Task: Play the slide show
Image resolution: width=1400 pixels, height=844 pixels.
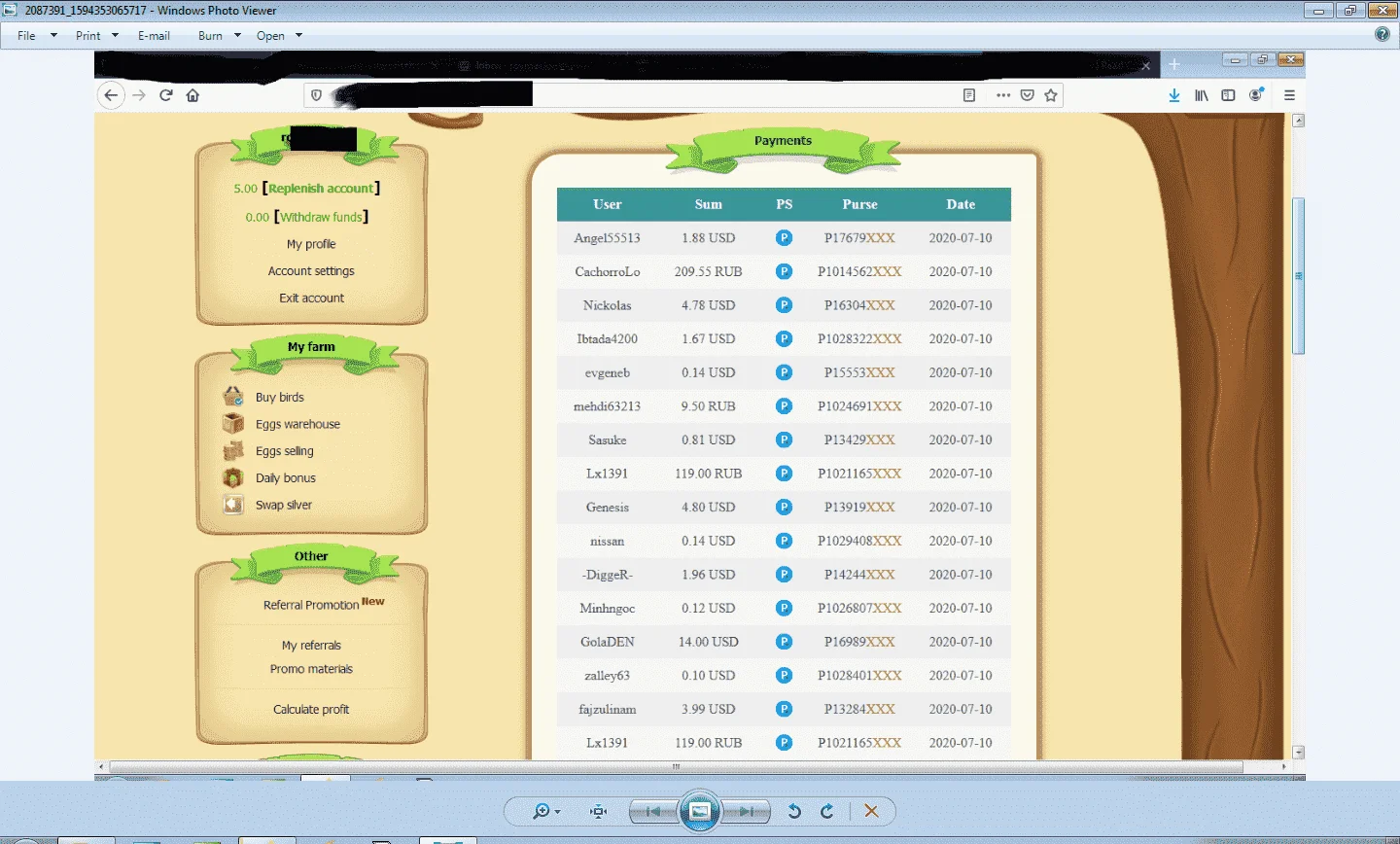Action: coord(699,812)
